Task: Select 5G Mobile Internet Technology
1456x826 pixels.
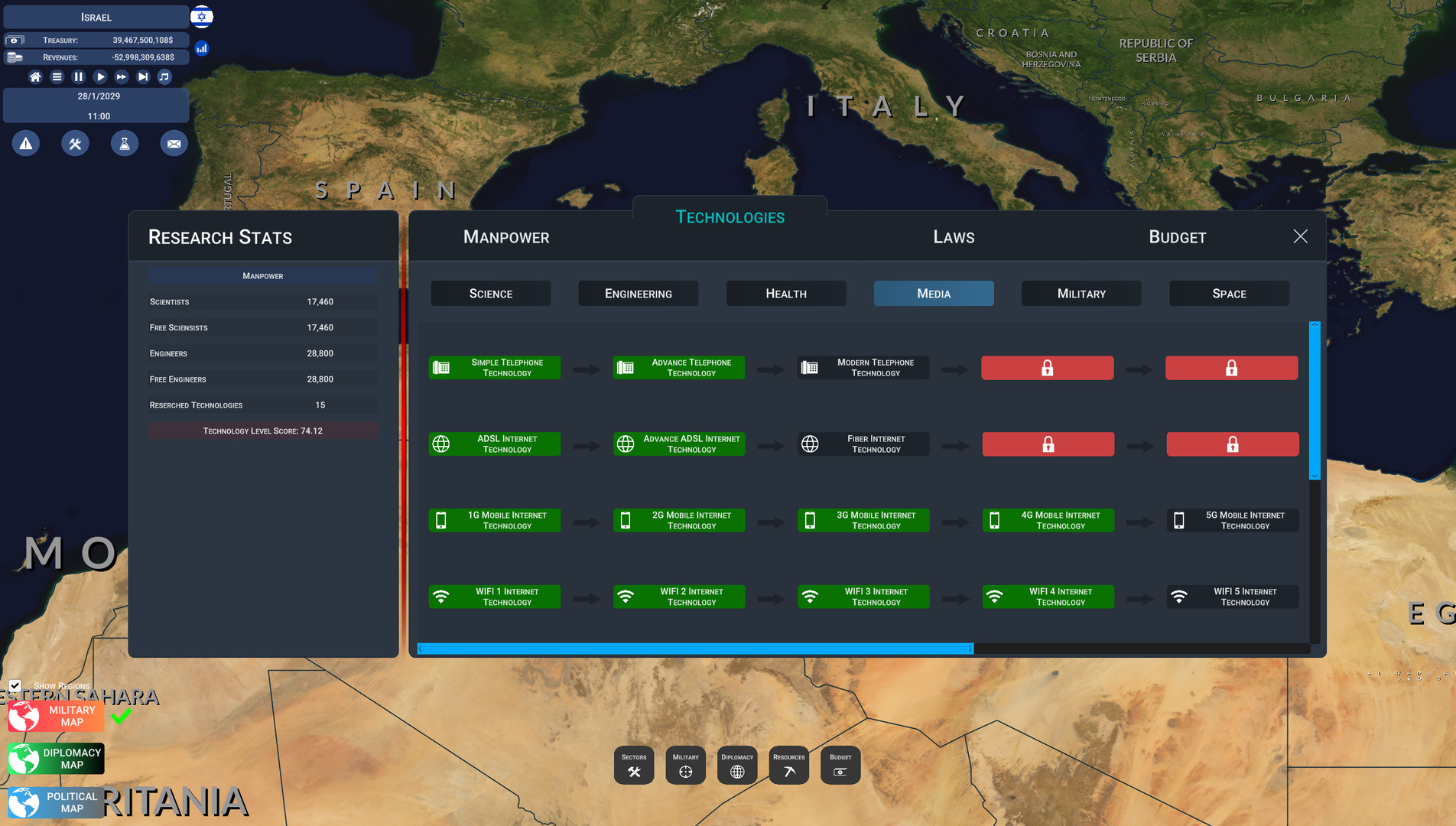Action: pyautogui.click(x=1232, y=521)
